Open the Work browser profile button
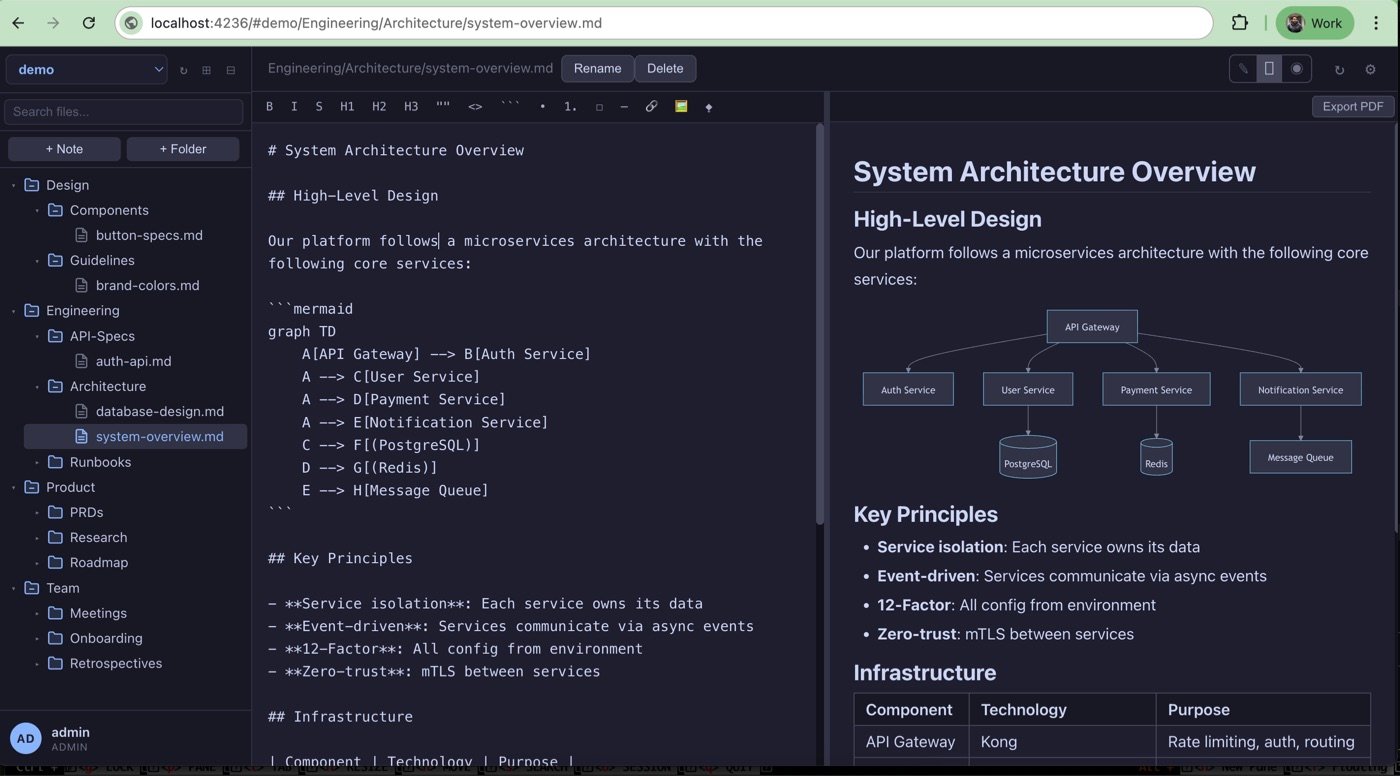The image size is (1400, 776). pos(1314,22)
